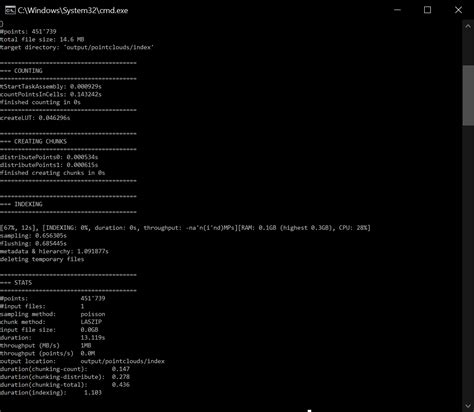The image size is (474, 412).
Task: Click the '=== STATS' heading
Action: (x=16, y=283)
